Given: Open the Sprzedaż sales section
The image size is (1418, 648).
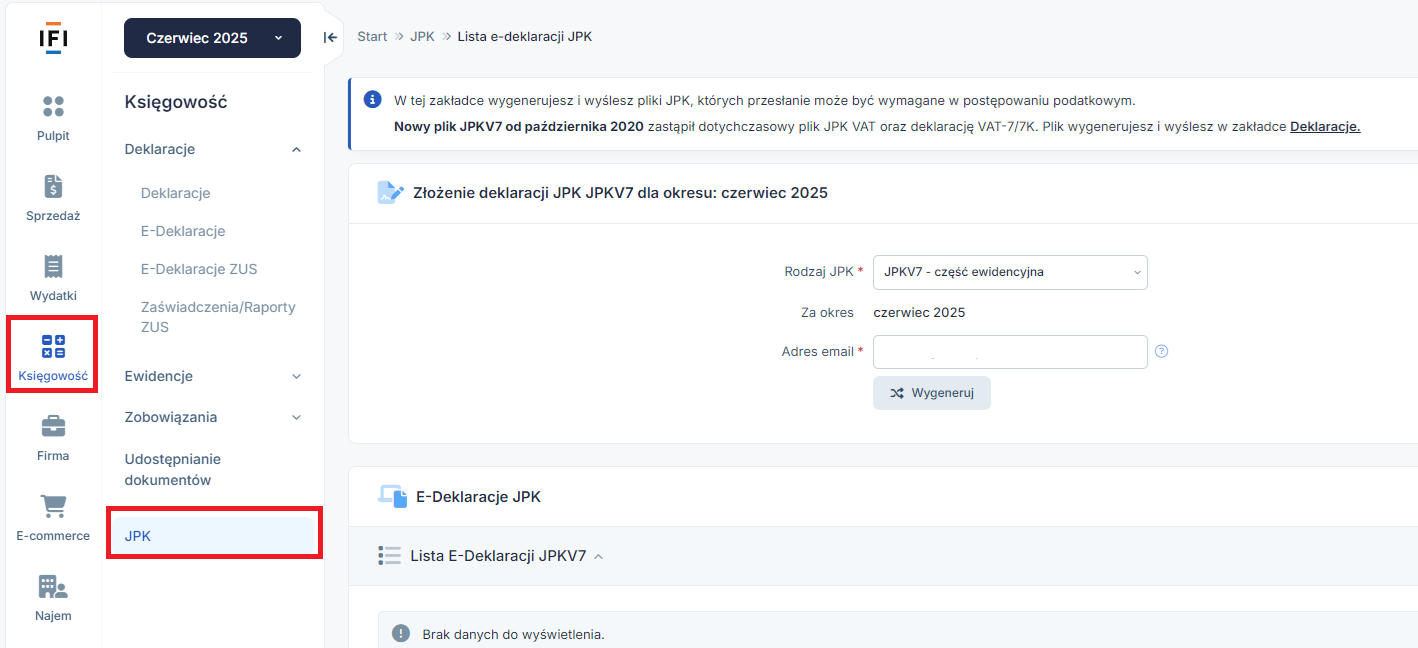Looking at the screenshot, I should [x=53, y=199].
